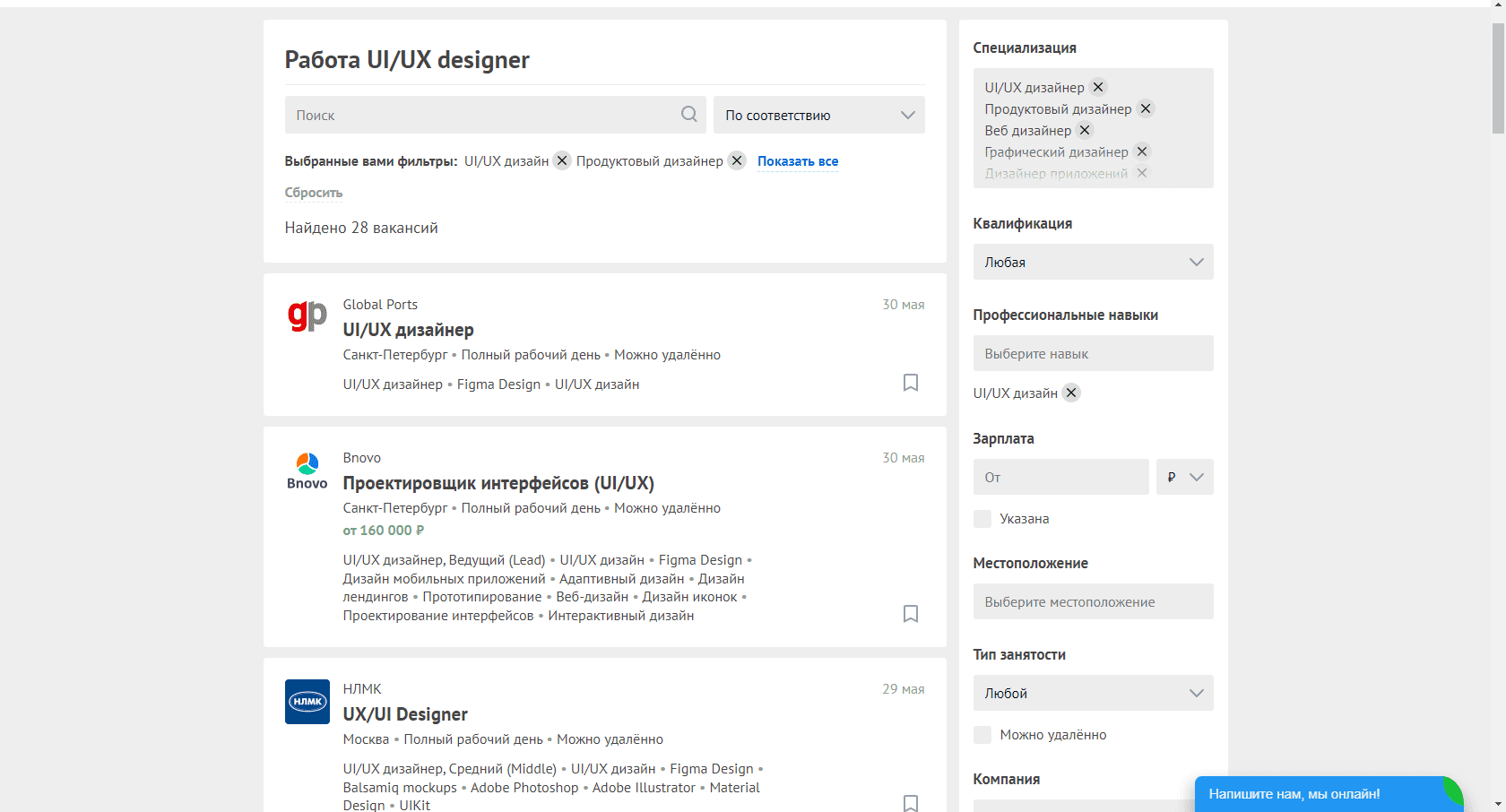The height and width of the screenshot is (812, 1506).
Task: Focus the Выберите навык input
Action: click(x=1094, y=353)
